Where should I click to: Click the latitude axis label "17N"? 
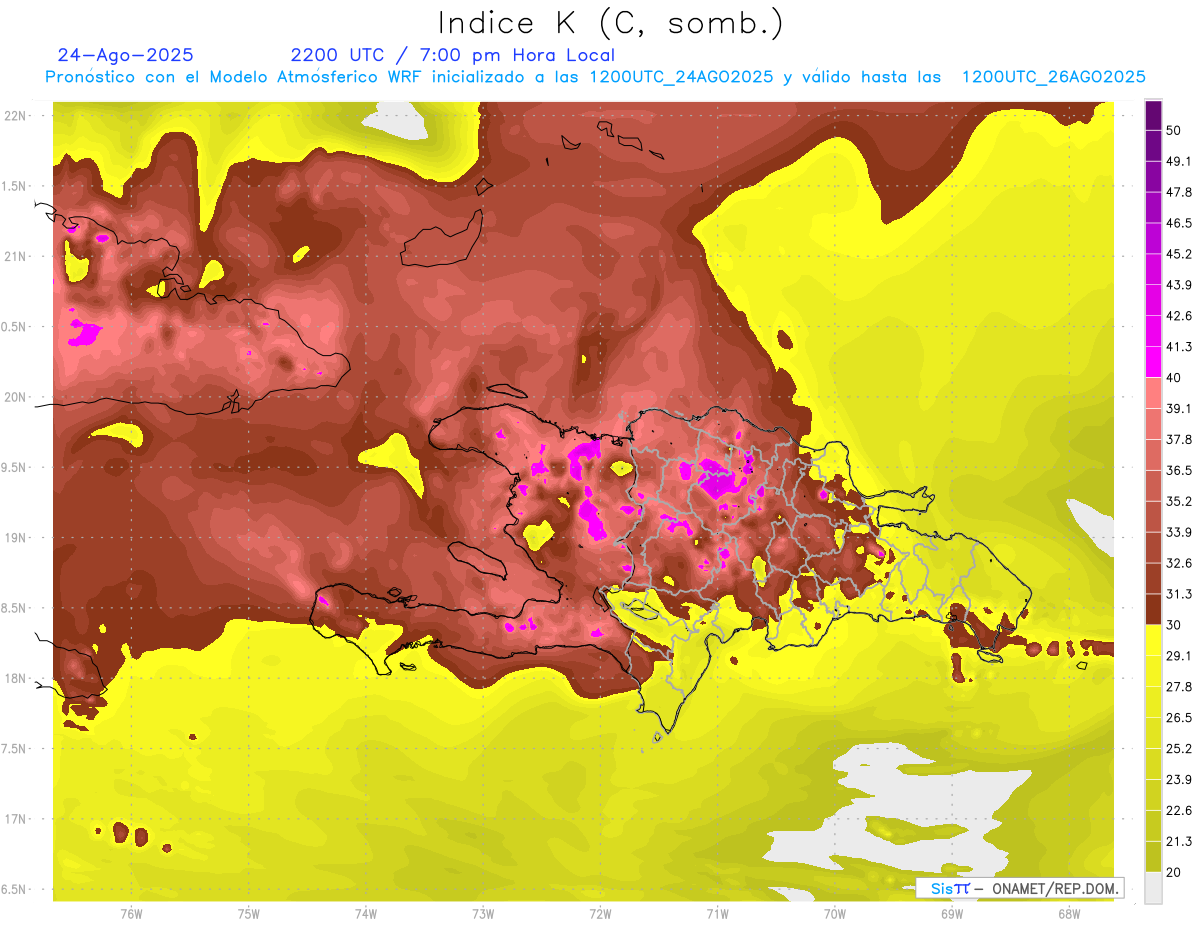15,819
